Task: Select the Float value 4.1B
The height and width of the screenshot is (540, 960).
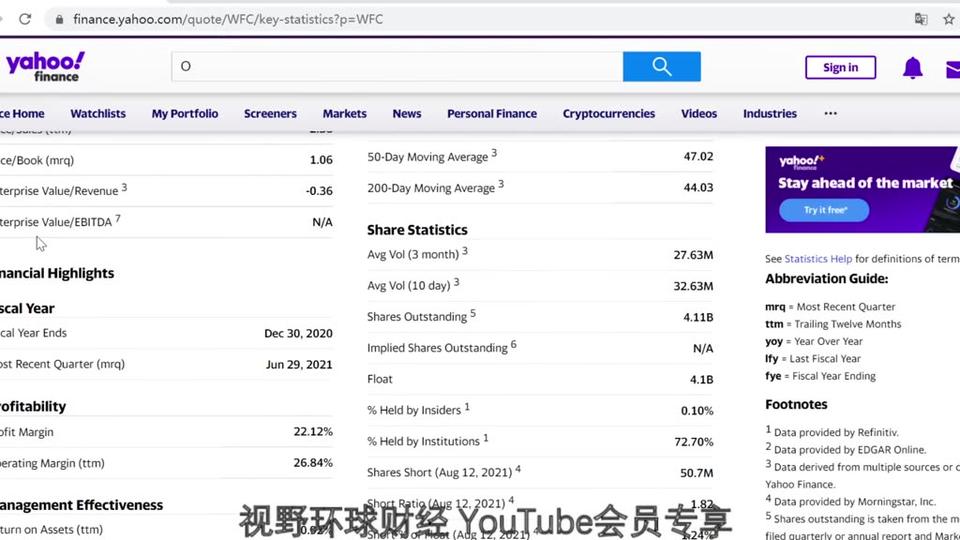Action: [x=702, y=380]
